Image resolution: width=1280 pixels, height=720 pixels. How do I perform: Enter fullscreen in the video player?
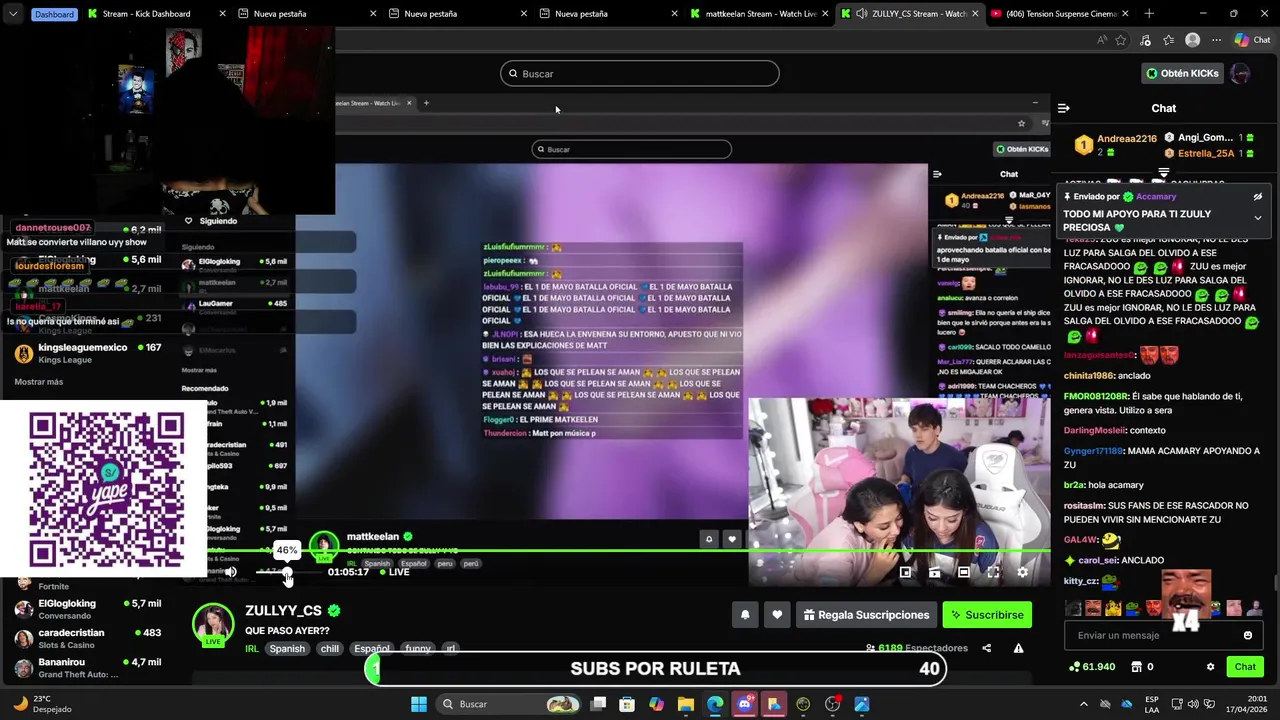click(x=993, y=572)
